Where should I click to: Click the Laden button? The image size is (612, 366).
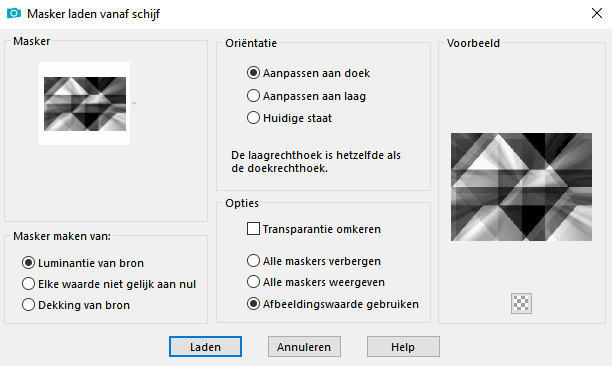pyautogui.click(x=205, y=346)
